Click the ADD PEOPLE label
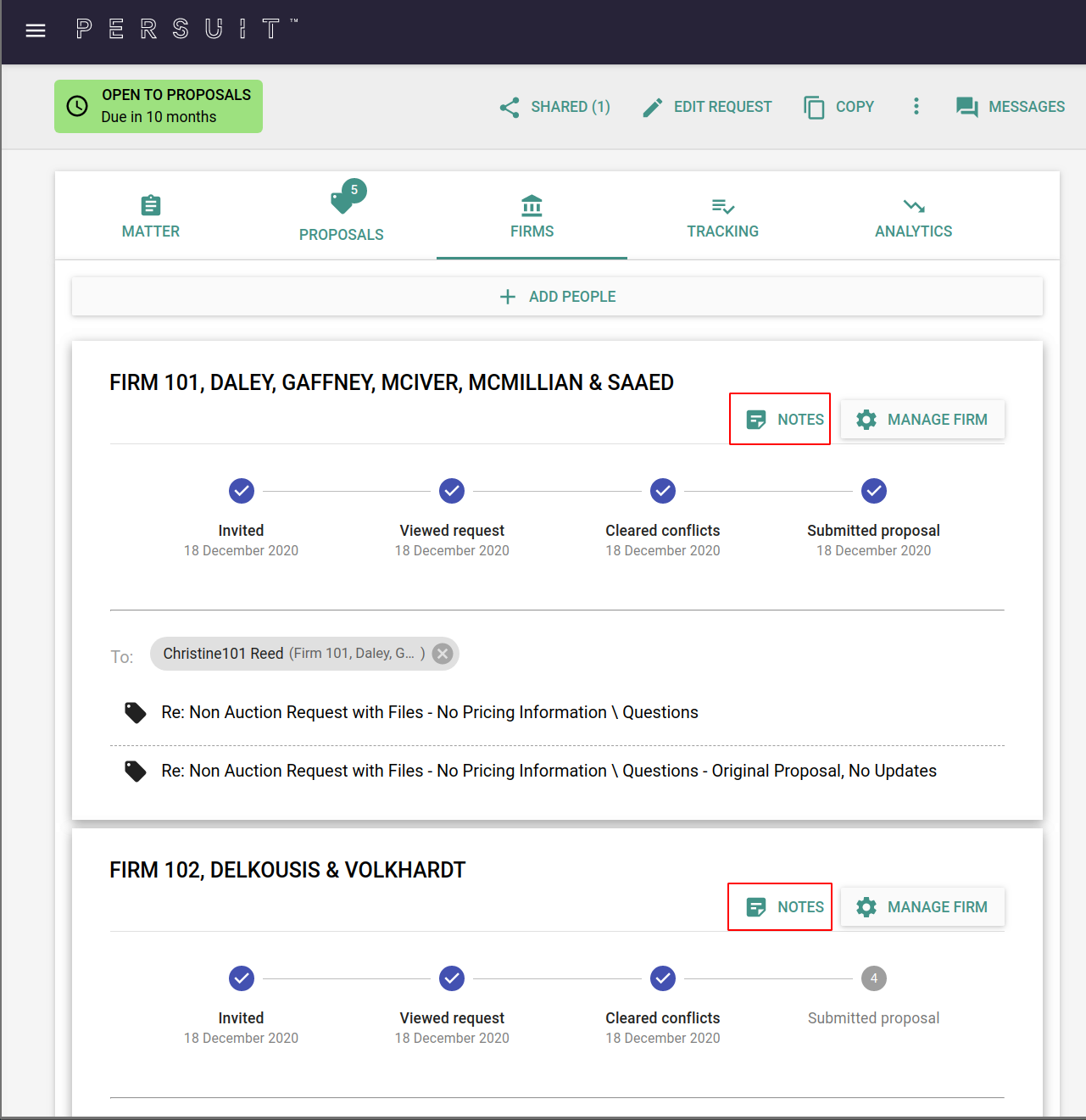This screenshot has height=1120, width=1086. [572, 297]
